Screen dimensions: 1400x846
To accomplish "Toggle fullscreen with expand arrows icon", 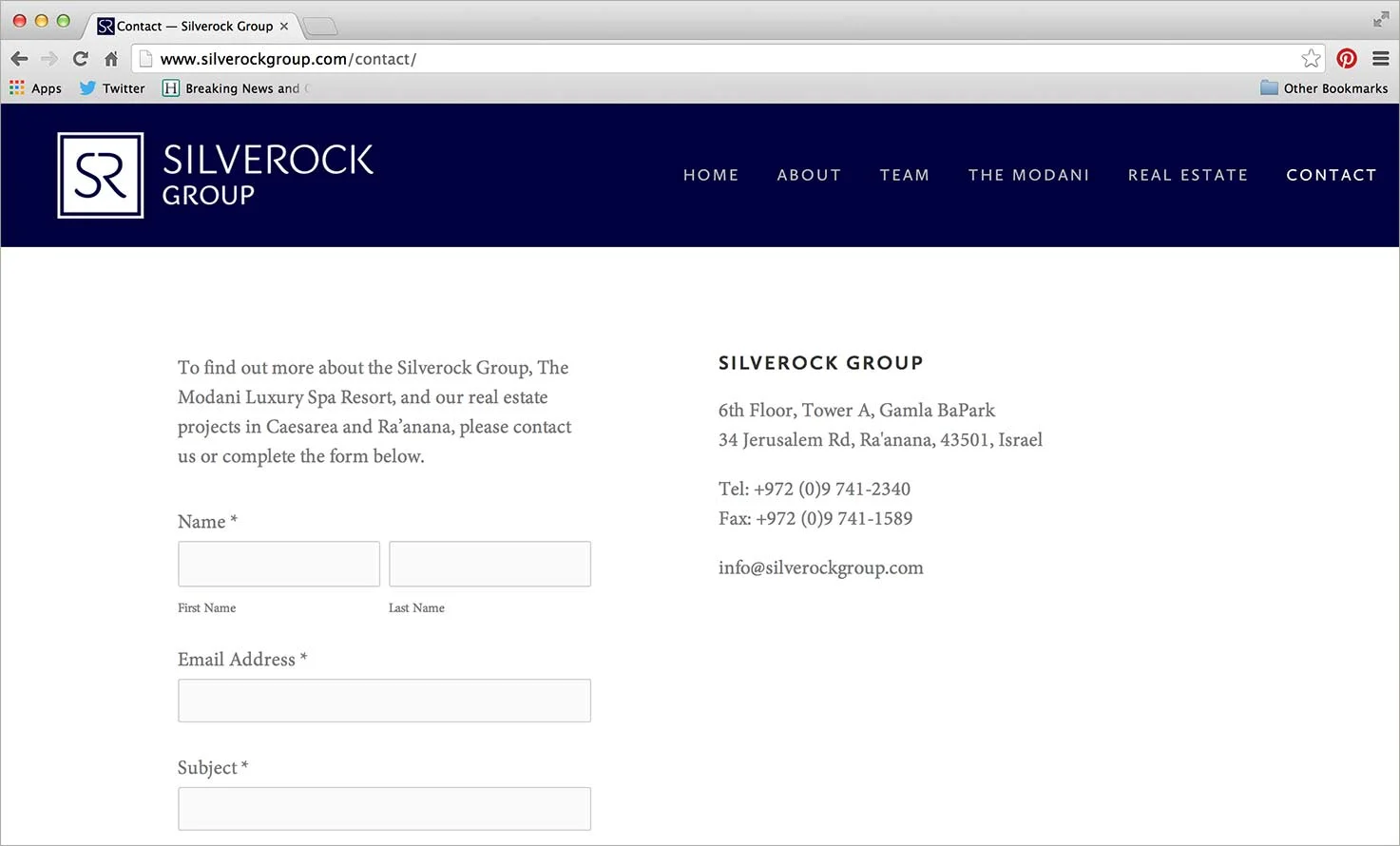I will 1381,19.
